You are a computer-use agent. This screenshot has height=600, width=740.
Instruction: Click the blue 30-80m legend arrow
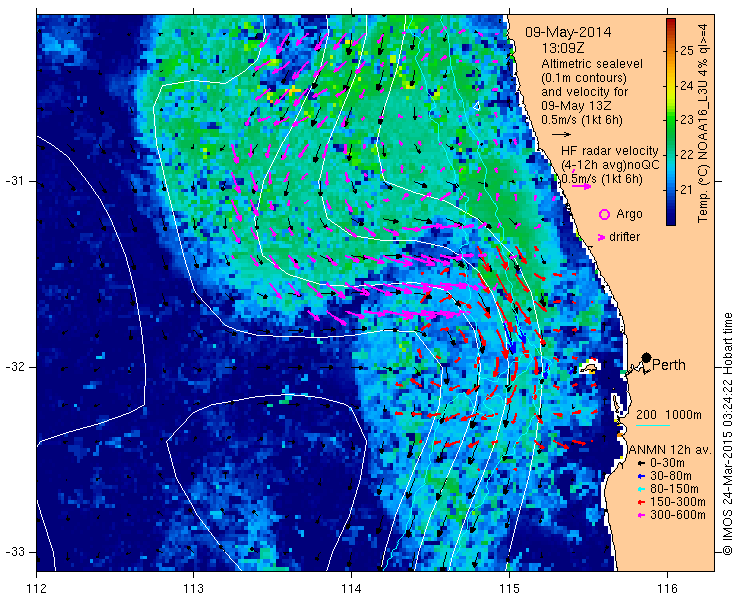tap(641, 477)
